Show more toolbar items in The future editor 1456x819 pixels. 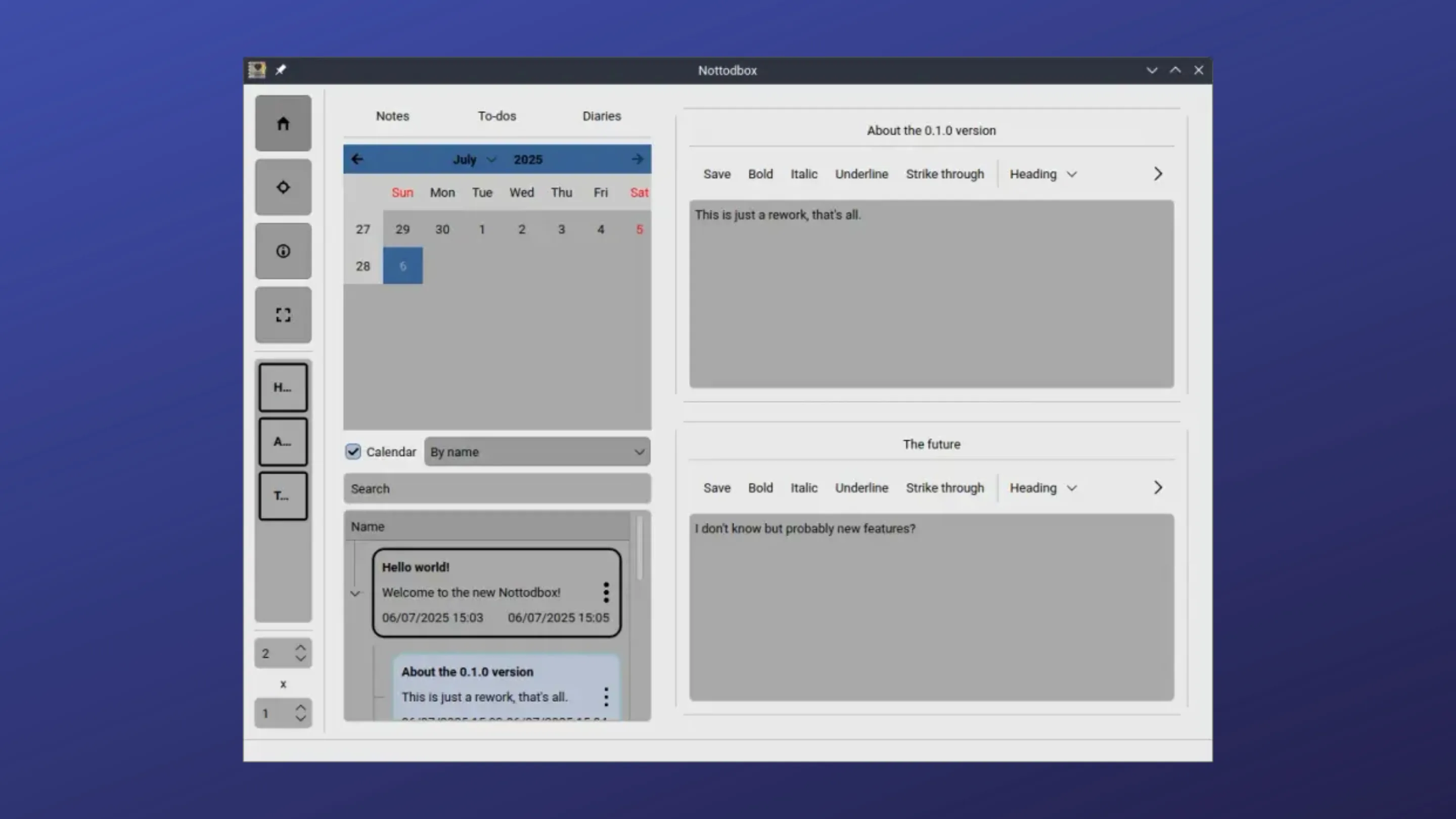1158,488
